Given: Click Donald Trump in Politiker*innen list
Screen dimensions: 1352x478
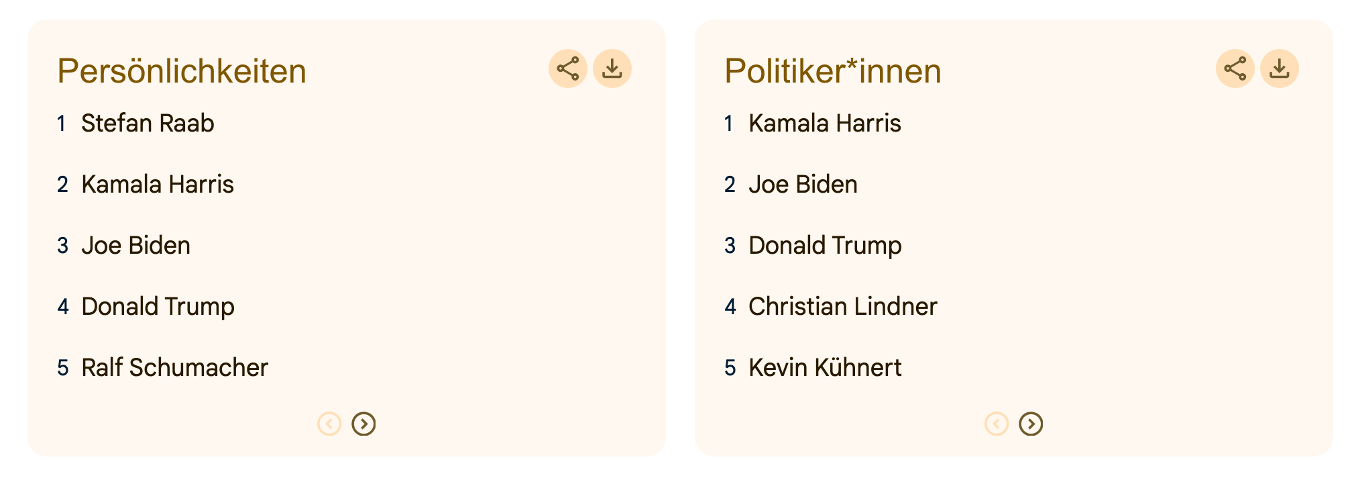Looking at the screenshot, I should point(825,245).
